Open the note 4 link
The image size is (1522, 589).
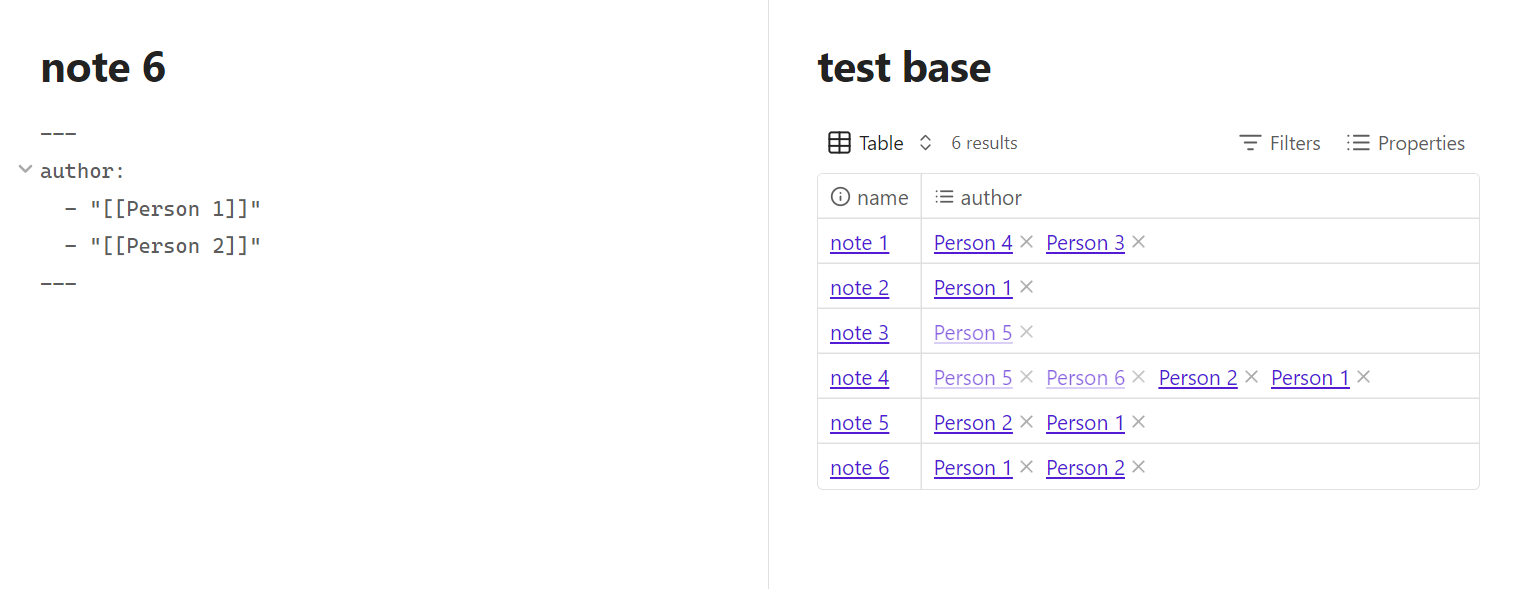tap(859, 378)
